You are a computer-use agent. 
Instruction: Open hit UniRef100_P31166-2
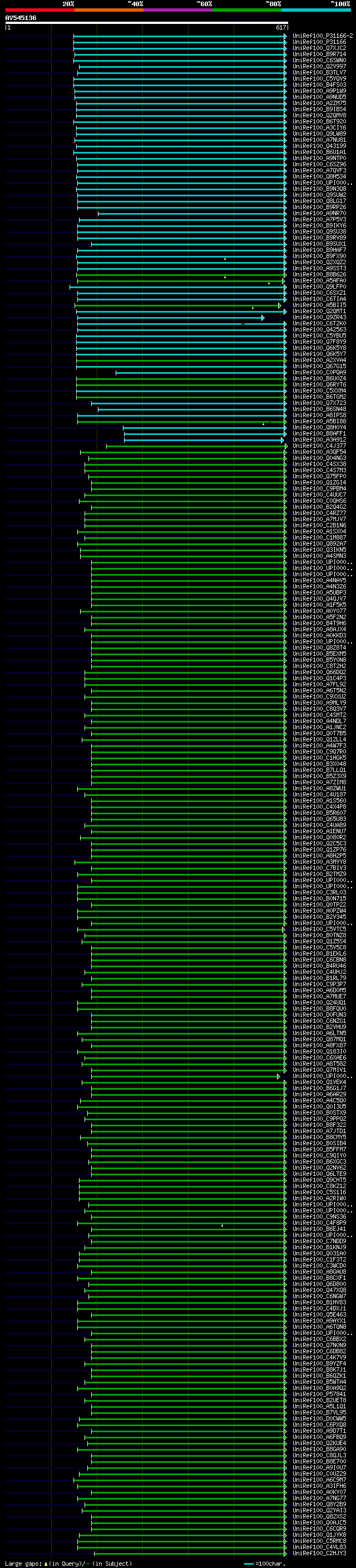pyautogui.click(x=323, y=36)
